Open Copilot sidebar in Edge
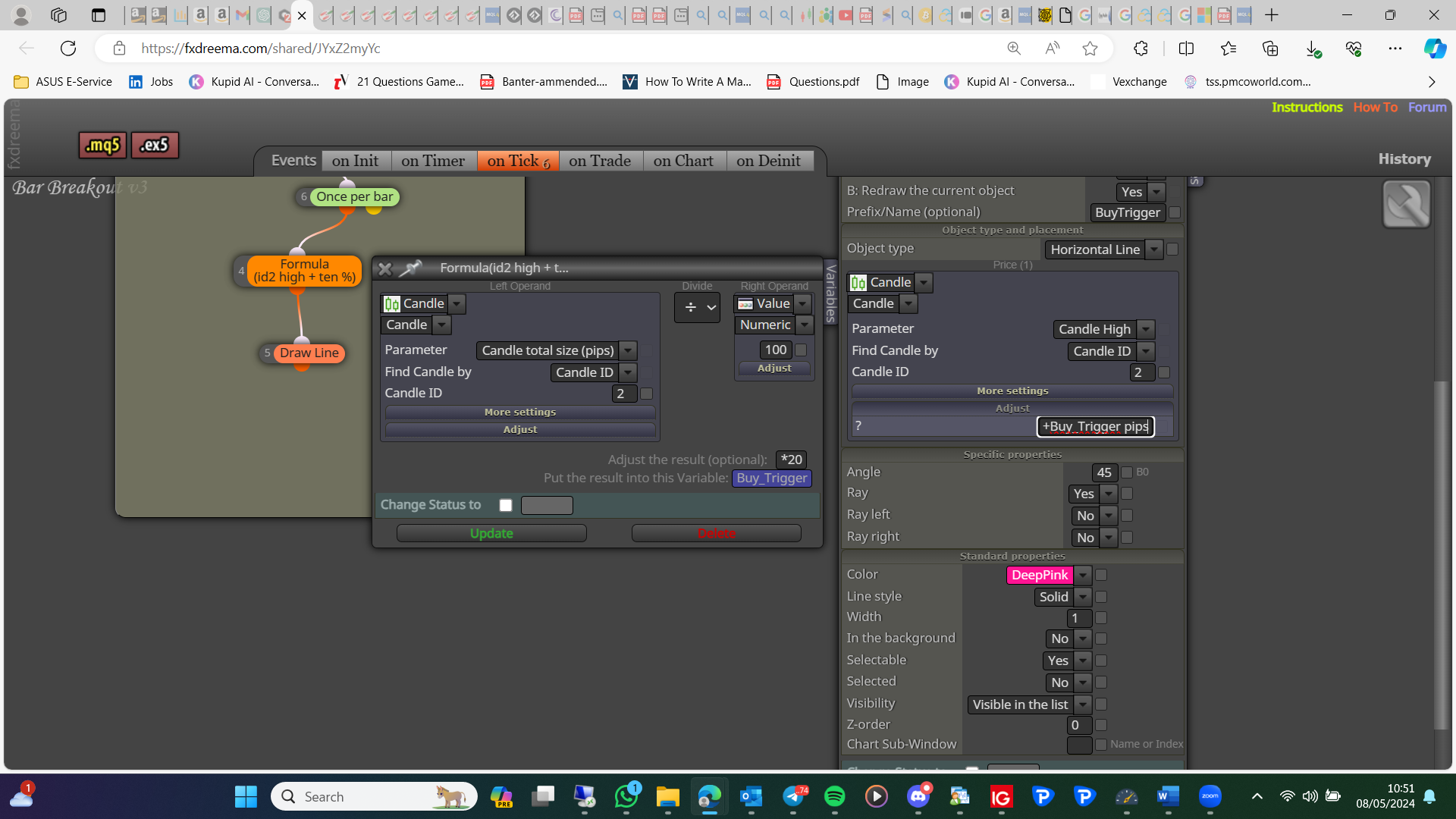This screenshot has width=1456, height=819. coord(1434,49)
